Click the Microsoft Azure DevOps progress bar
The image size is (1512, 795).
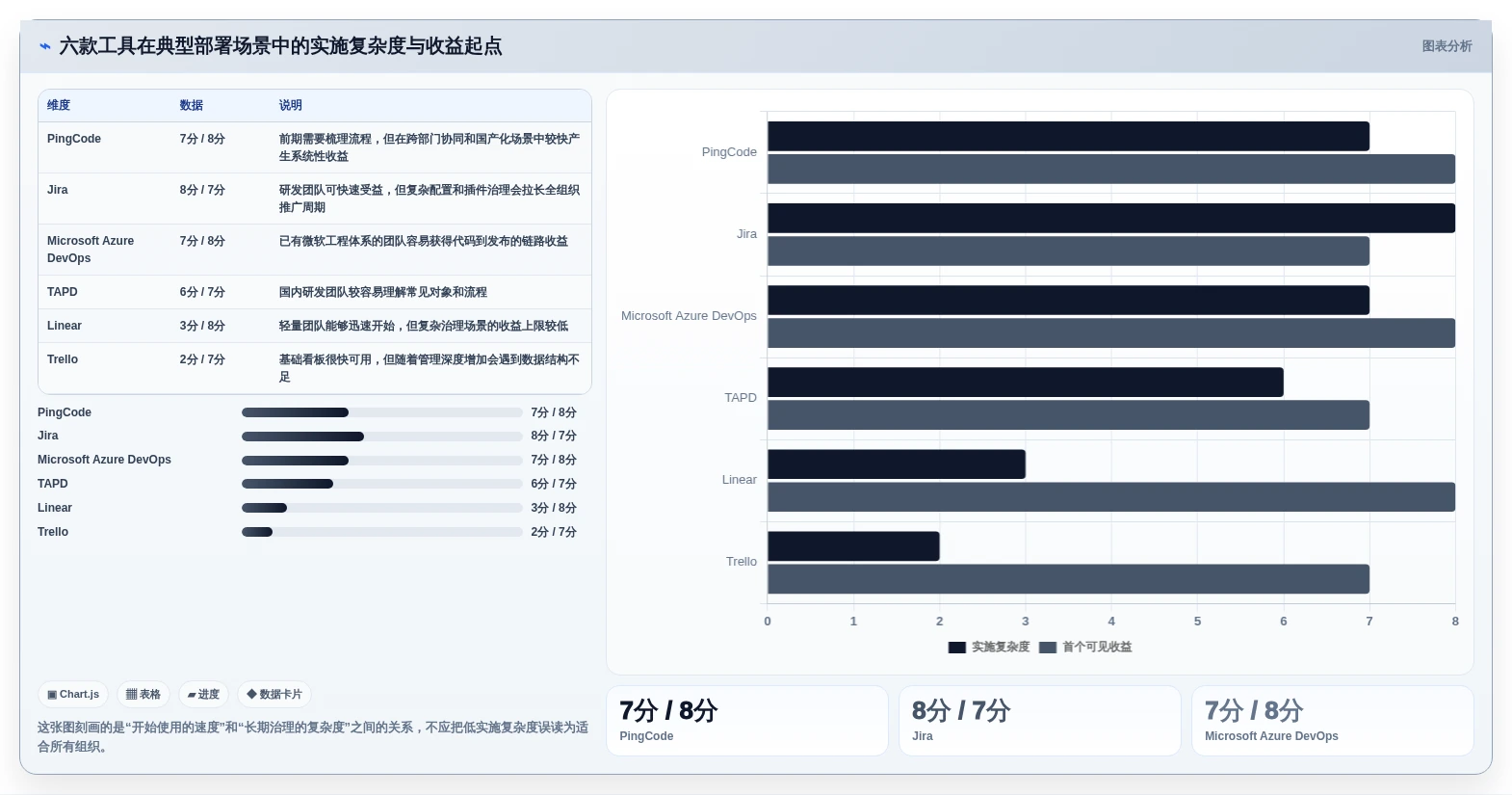click(x=381, y=461)
